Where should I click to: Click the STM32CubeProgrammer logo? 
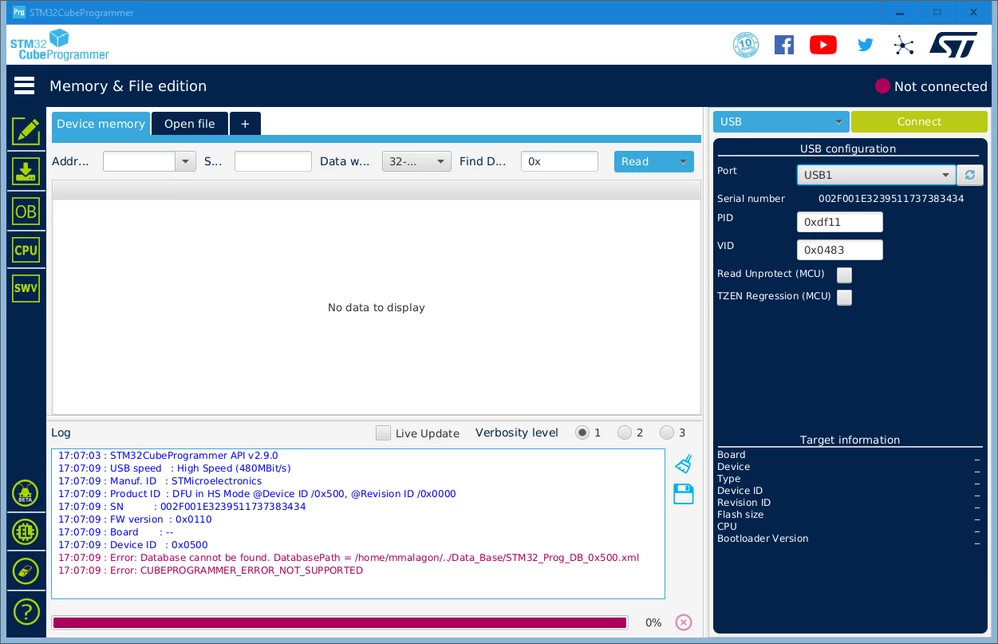point(59,45)
